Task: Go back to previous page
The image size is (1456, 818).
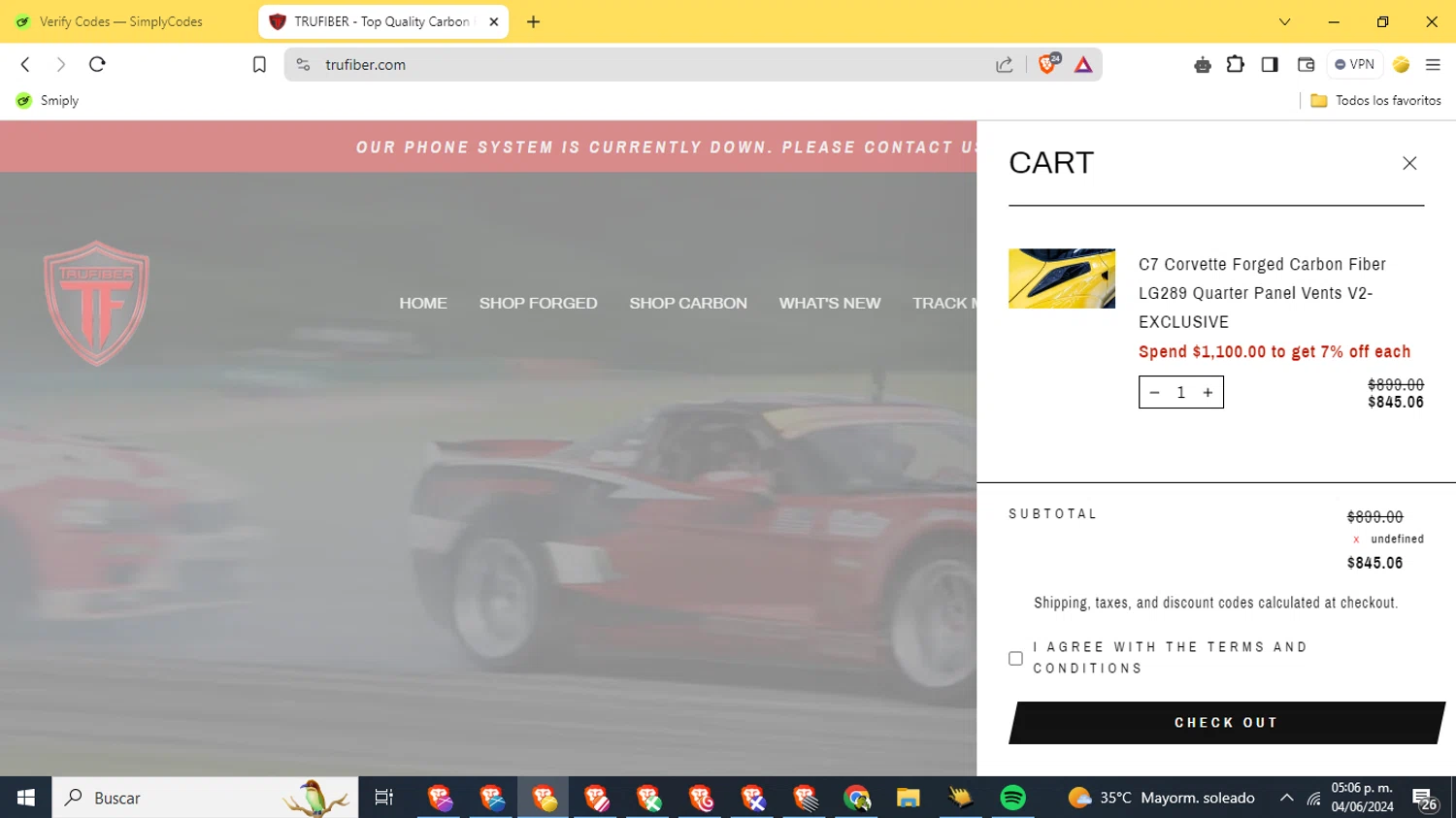Action: click(26, 65)
